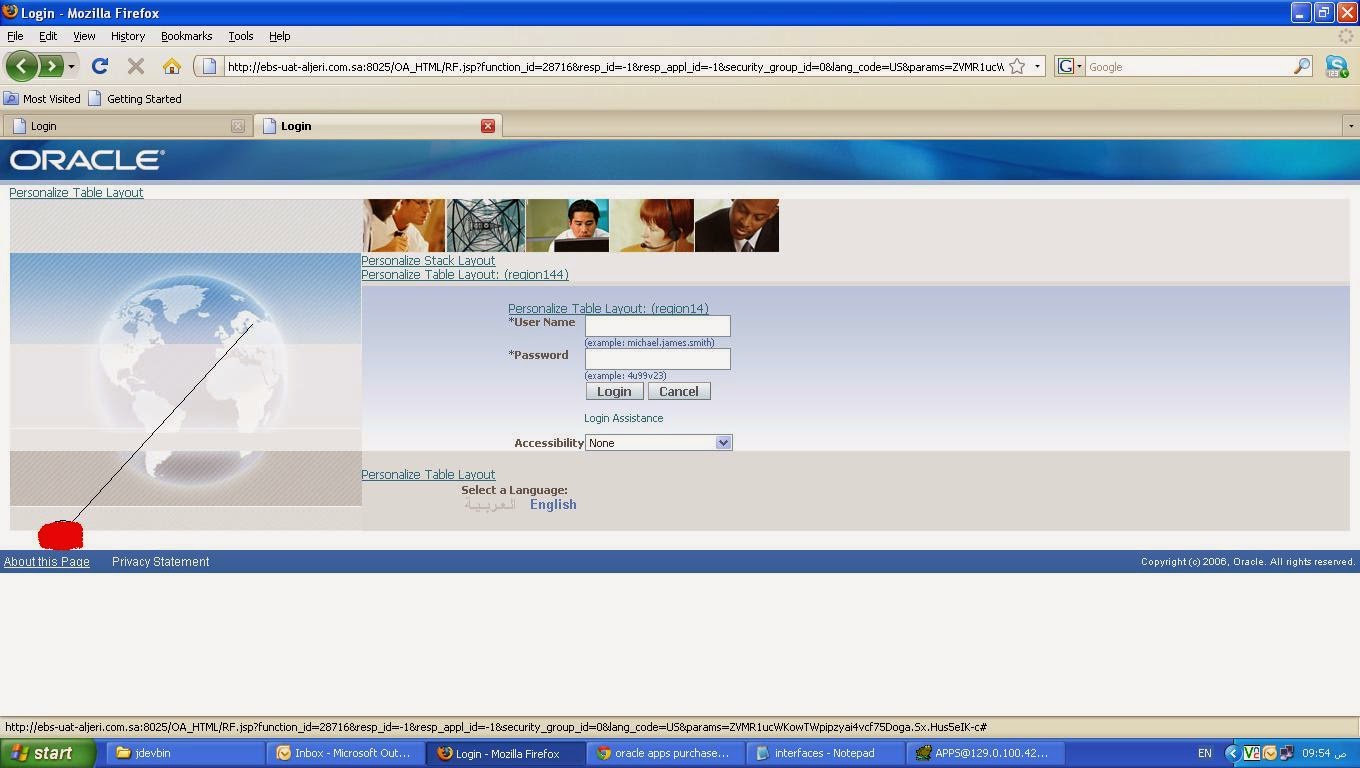Click the URL address field
The height and width of the screenshot is (768, 1360).
tap(614, 67)
